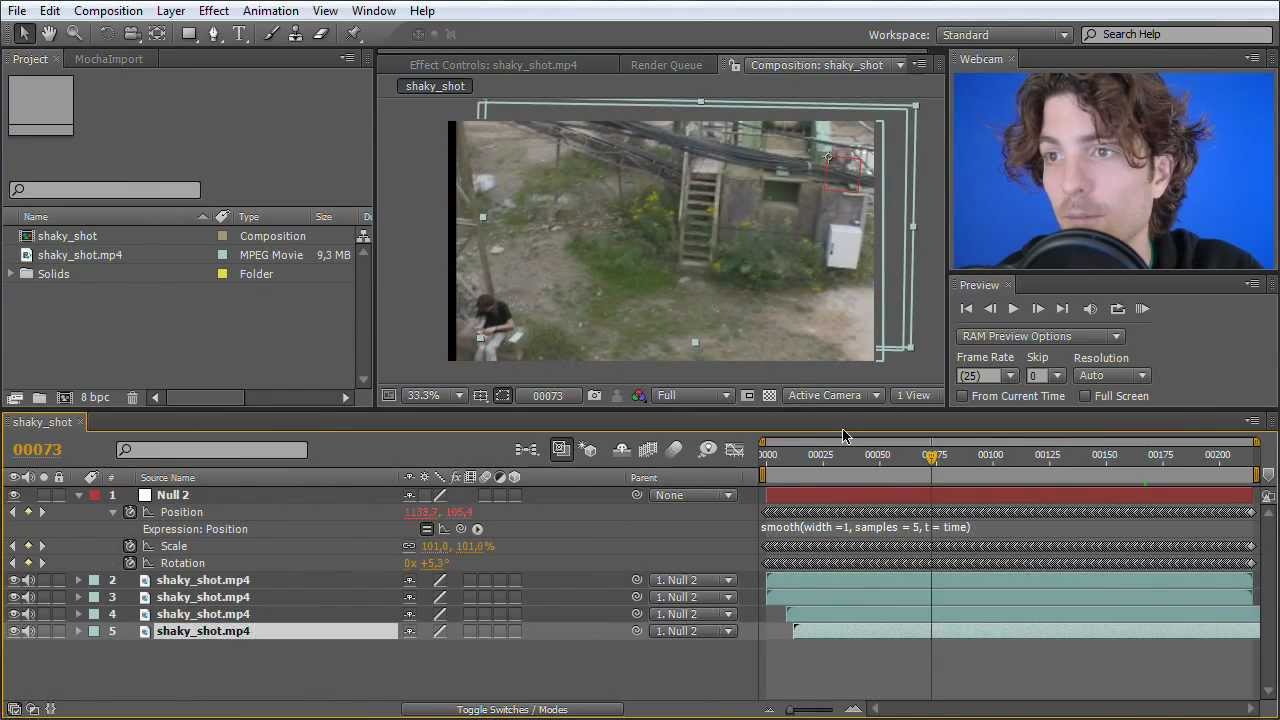Open Active Camera view dropdown
The width and height of the screenshot is (1280, 720).
[834, 396]
